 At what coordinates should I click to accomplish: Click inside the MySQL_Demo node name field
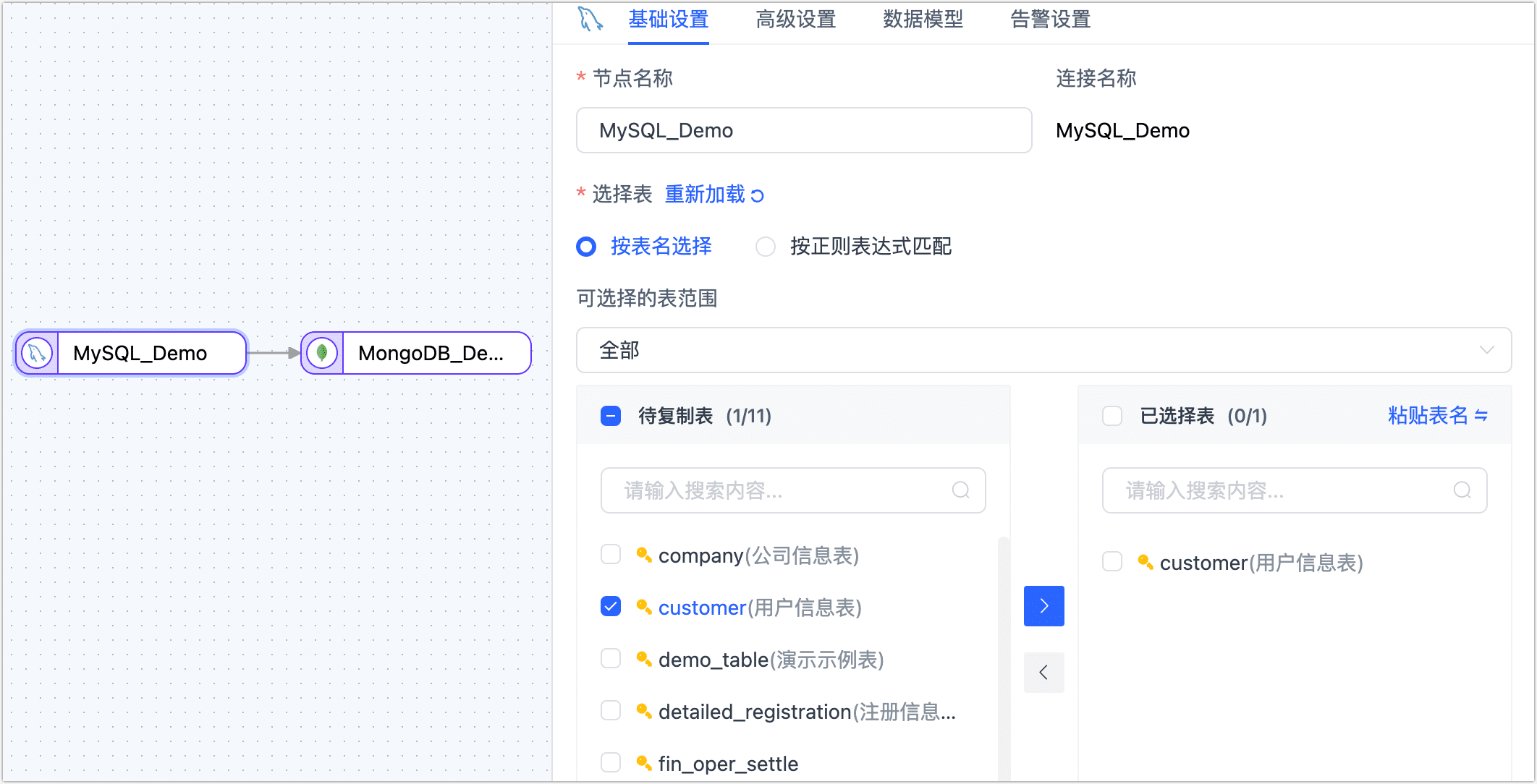(803, 130)
